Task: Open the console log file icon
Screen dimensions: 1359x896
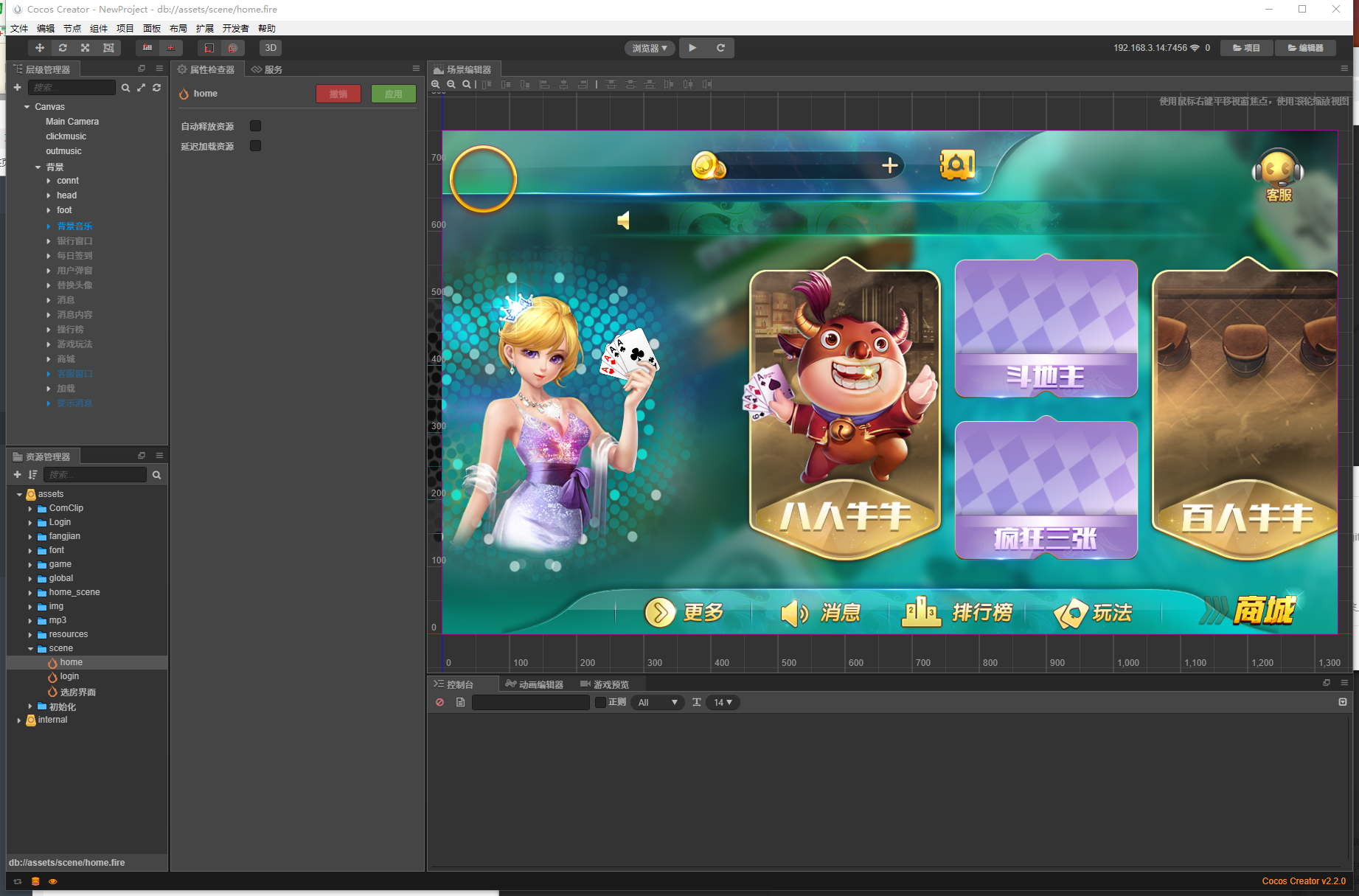Action: 460,702
